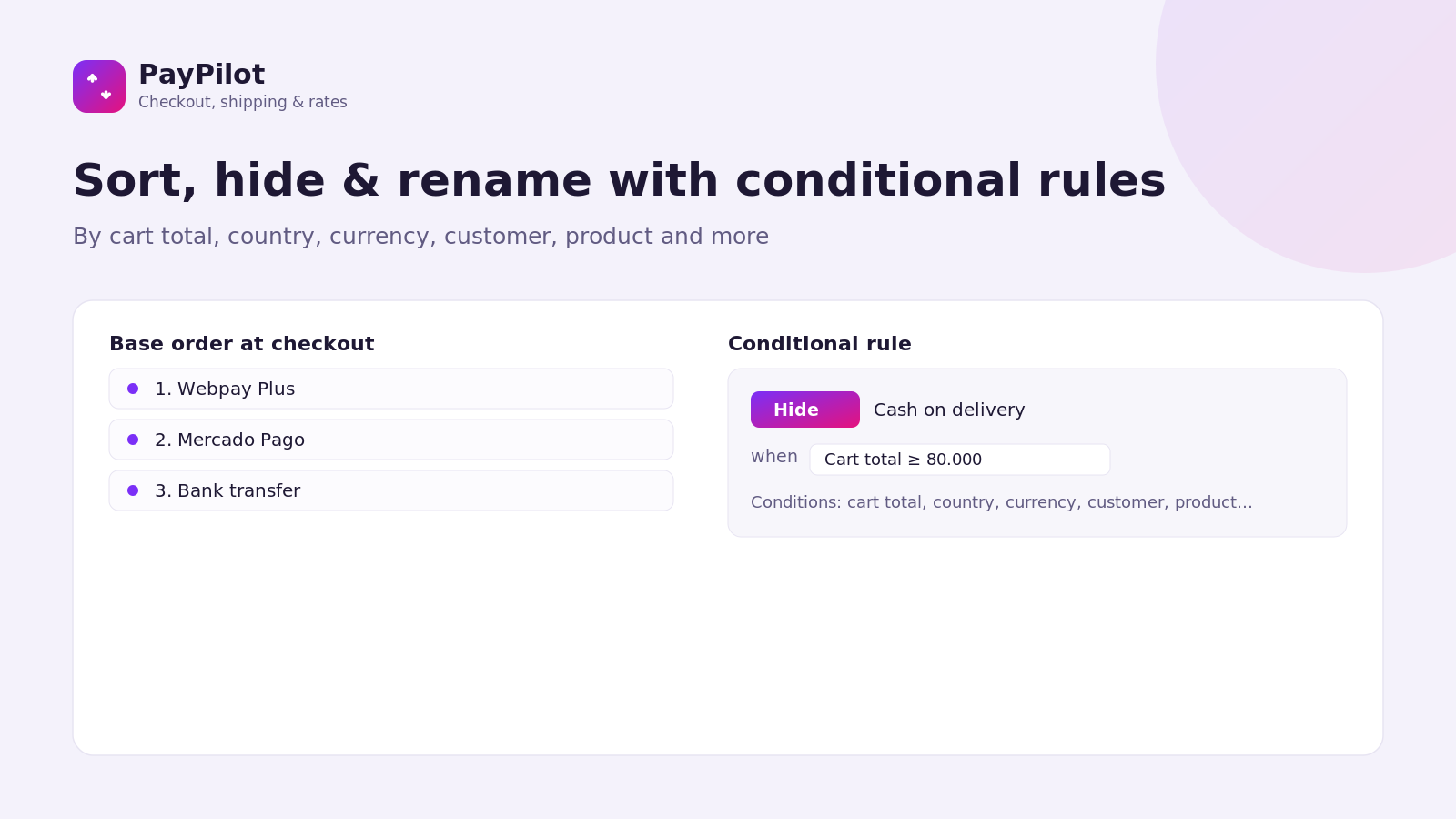Open the Cart total ≥ 80.000 condition field

click(960, 460)
